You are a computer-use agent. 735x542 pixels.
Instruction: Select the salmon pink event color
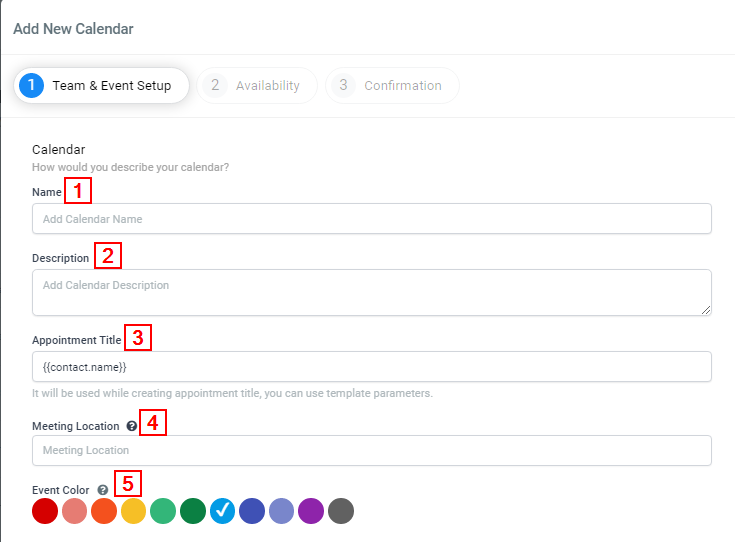pyautogui.click(x=74, y=511)
